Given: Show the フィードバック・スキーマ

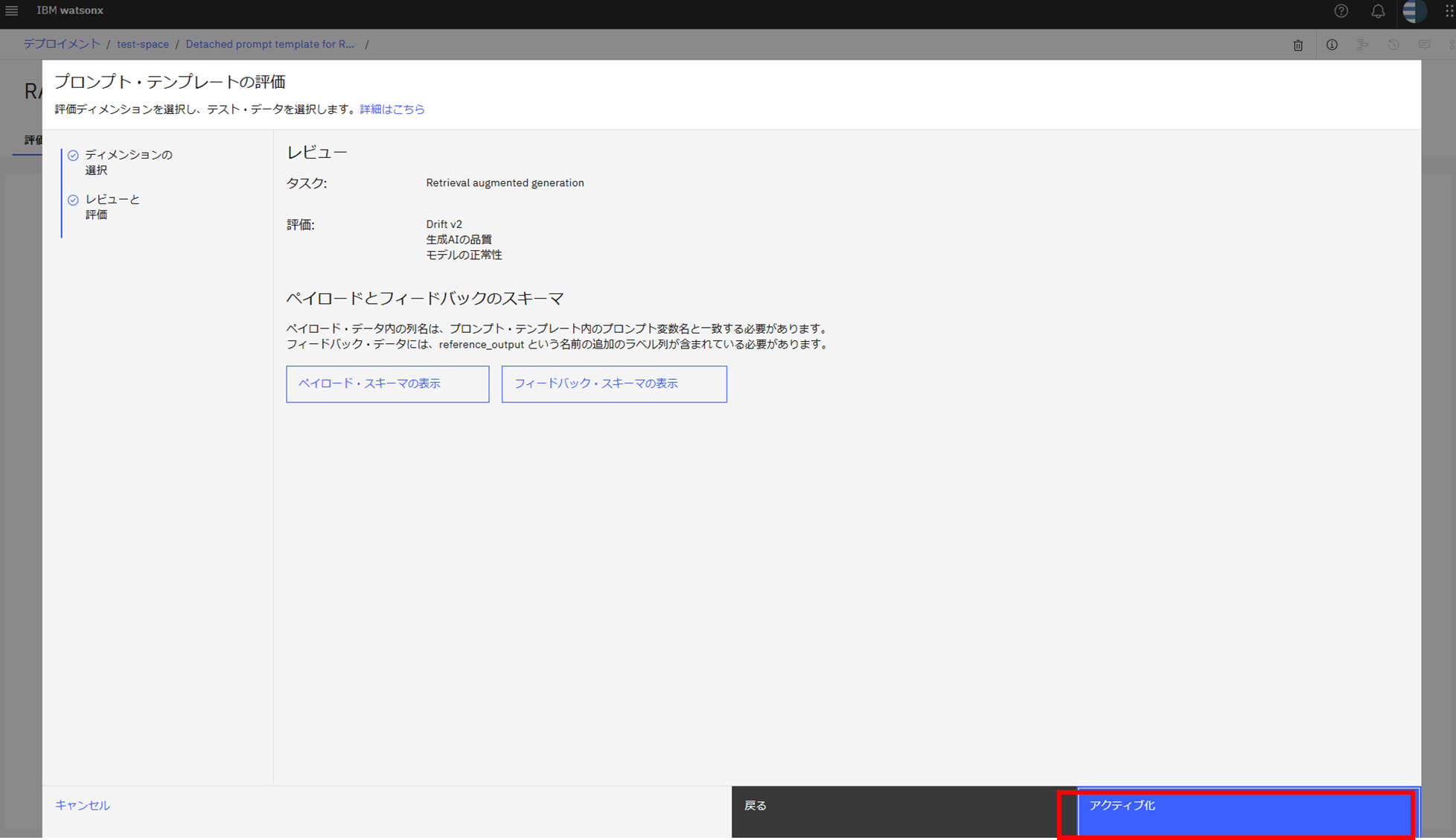Looking at the screenshot, I should point(613,384).
